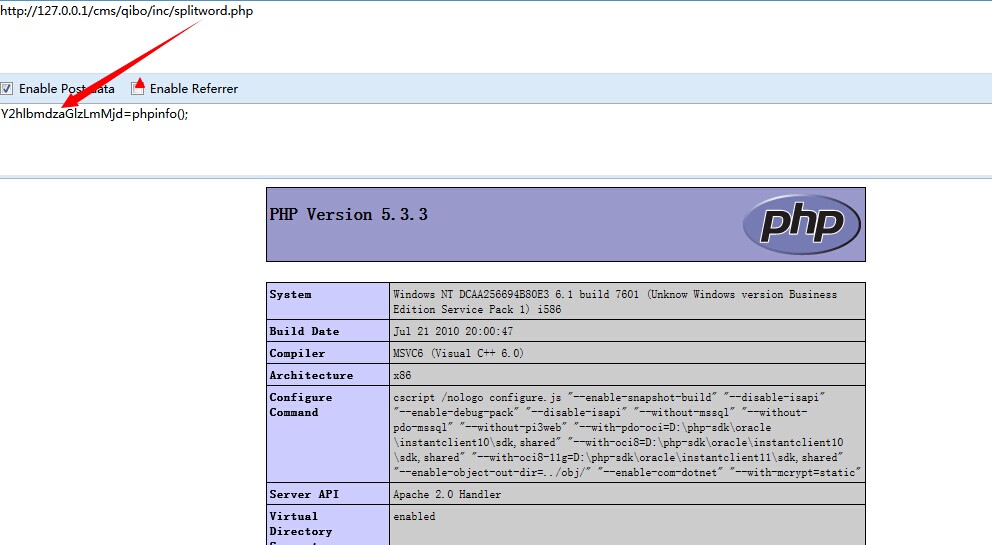
Task: Click the Enable Referrer label text
Action: (194, 89)
